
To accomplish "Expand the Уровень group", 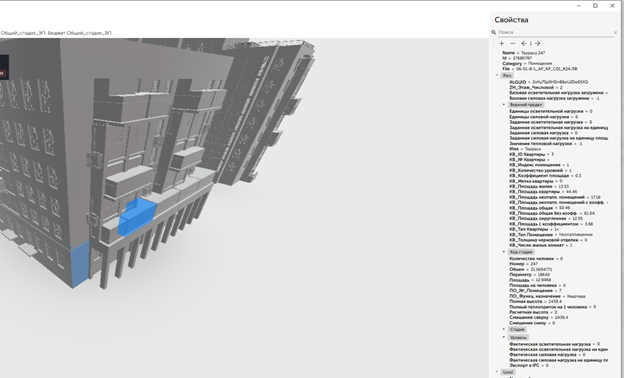I will [x=504, y=337].
